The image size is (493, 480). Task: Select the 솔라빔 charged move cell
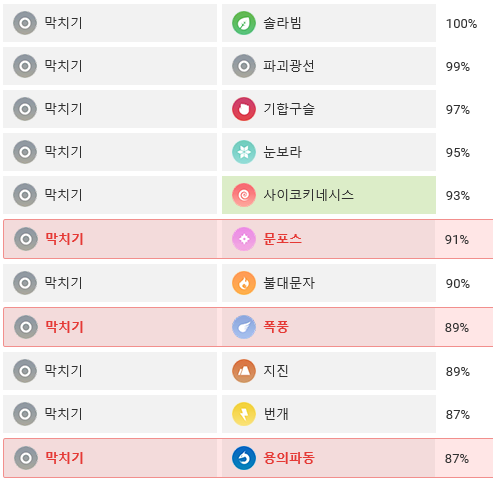pyautogui.click(x=329, y=23)
